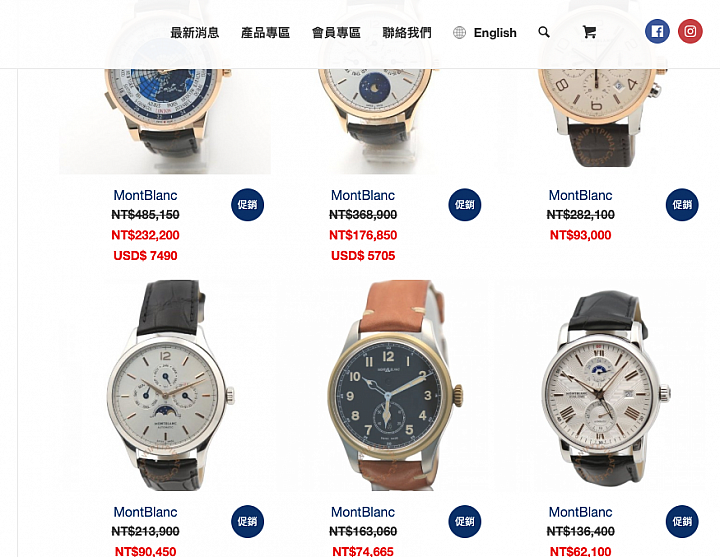This screenshot has width=720, height=557.
Task: Open the search magnifier icon
Action: 544,32
